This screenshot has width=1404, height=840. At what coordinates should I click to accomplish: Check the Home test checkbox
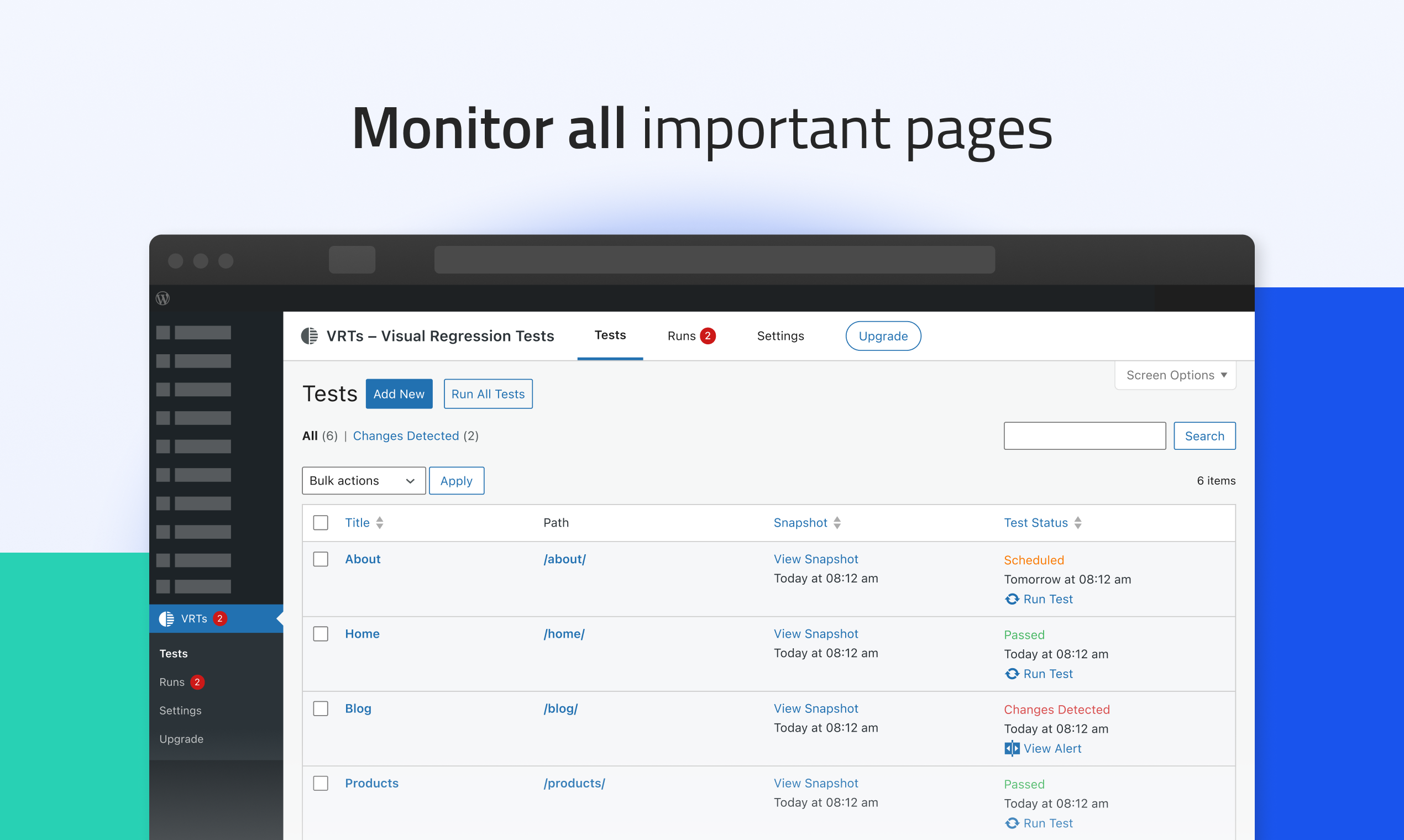pyautogui.click(x=321, y=634)
